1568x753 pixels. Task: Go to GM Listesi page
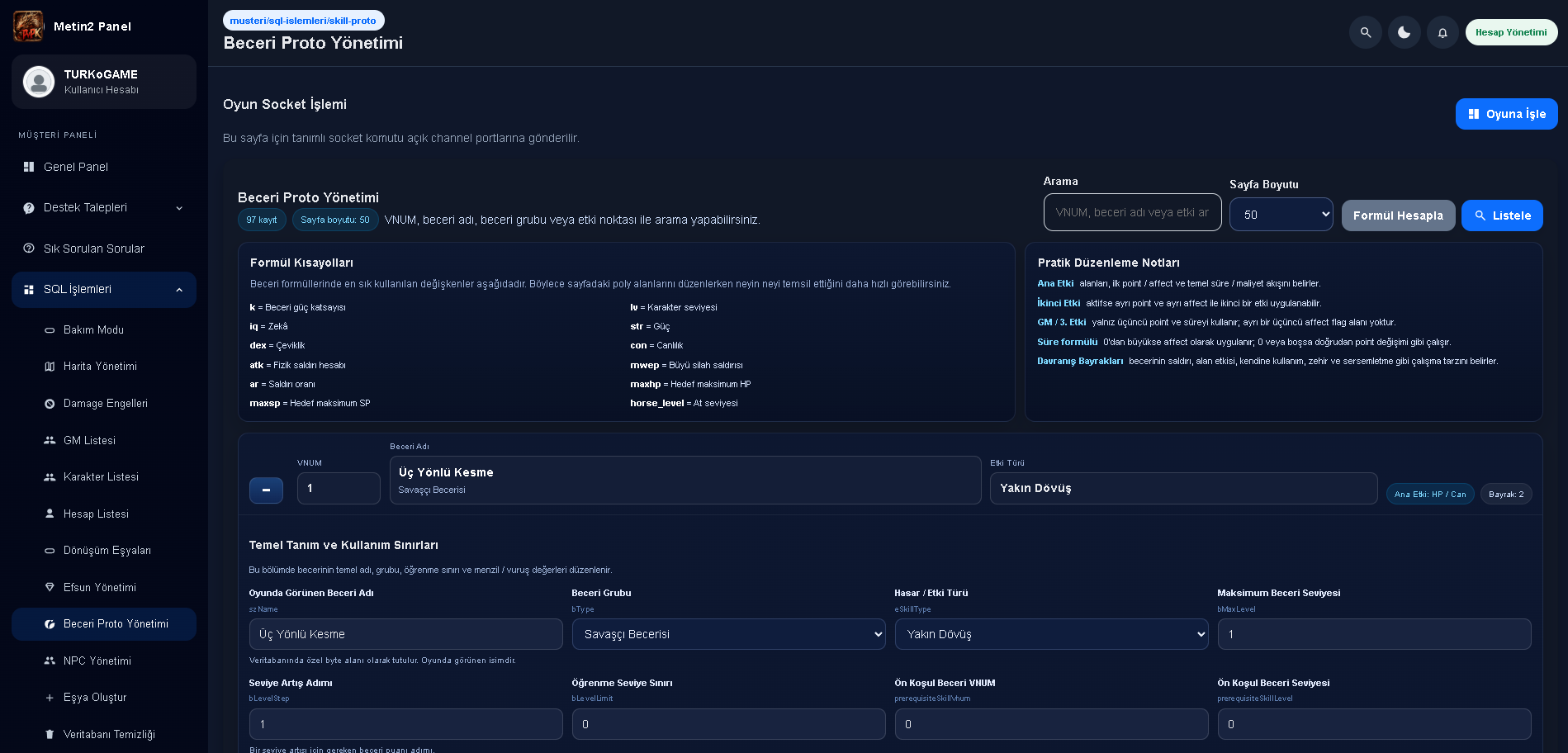tap(104, 441)
